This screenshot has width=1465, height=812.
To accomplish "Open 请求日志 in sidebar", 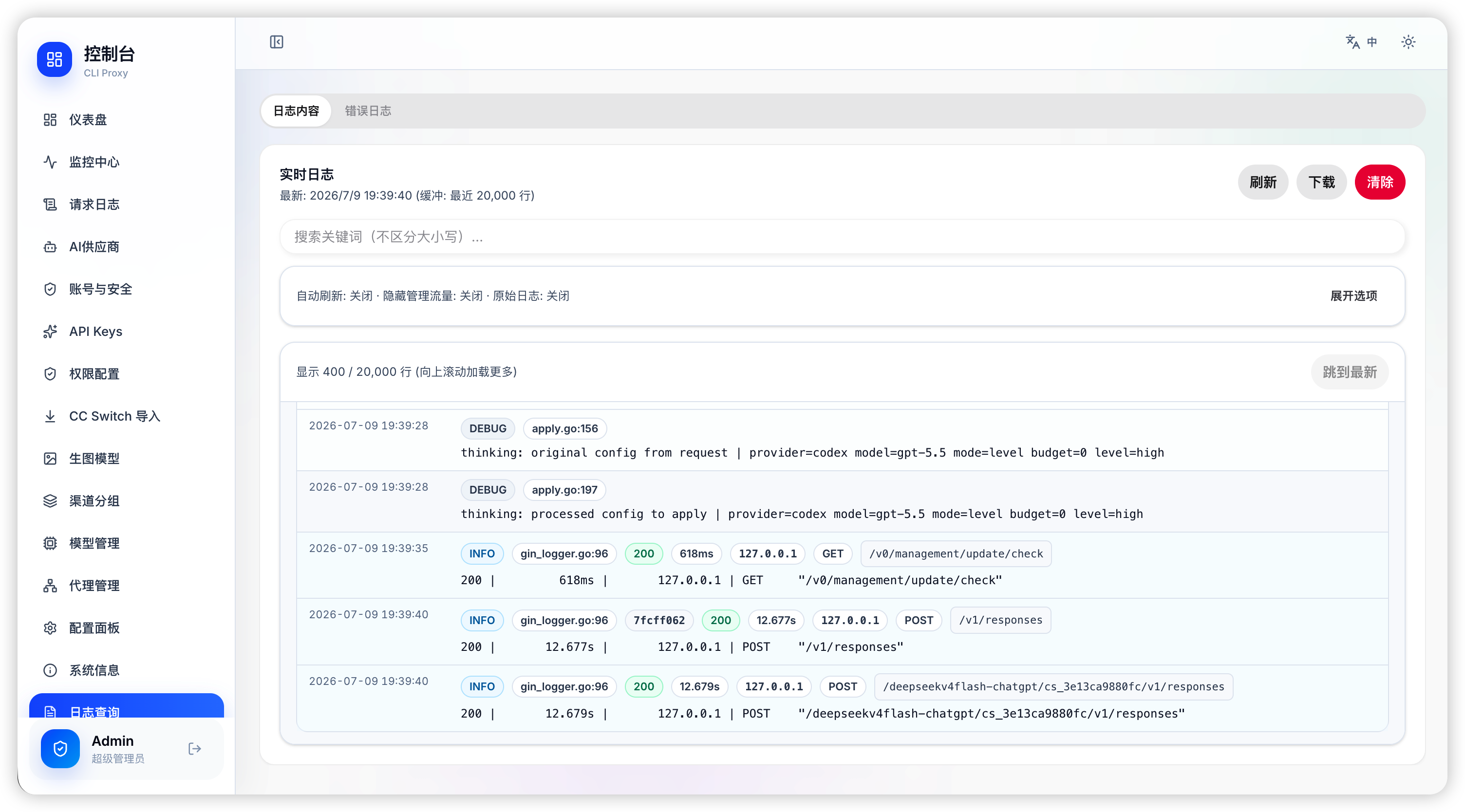I will pos(126,205).
